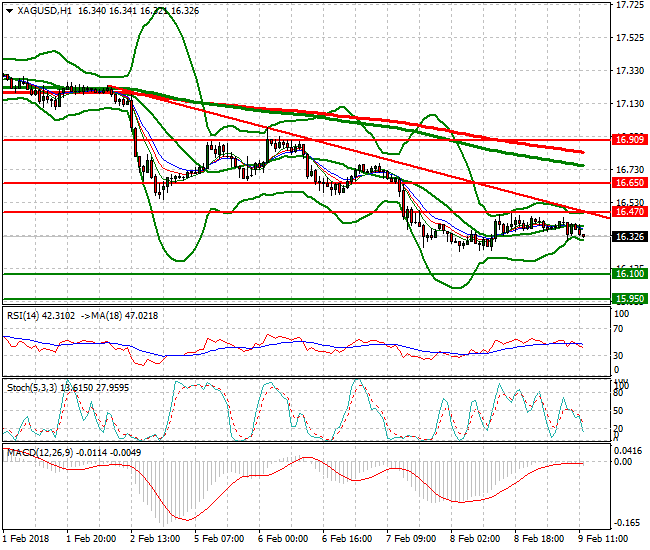Select the 16.100 green support price label
650x550 pixels.
pos(628,274)
